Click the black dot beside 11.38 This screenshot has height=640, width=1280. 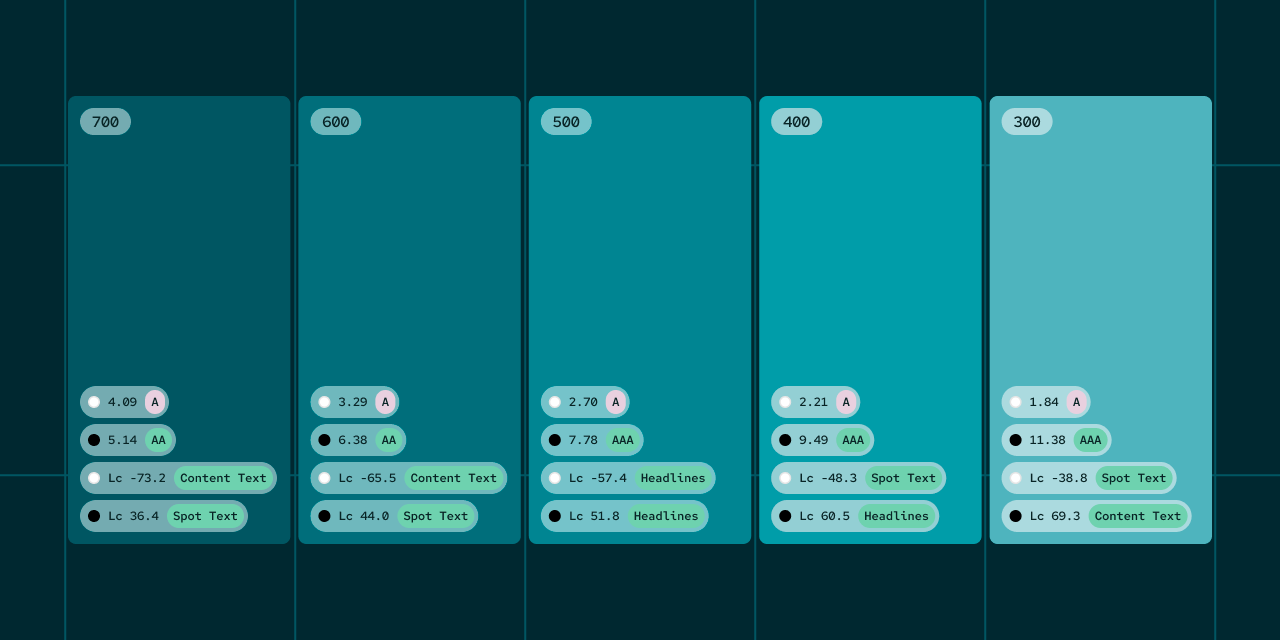(1016, 440)
